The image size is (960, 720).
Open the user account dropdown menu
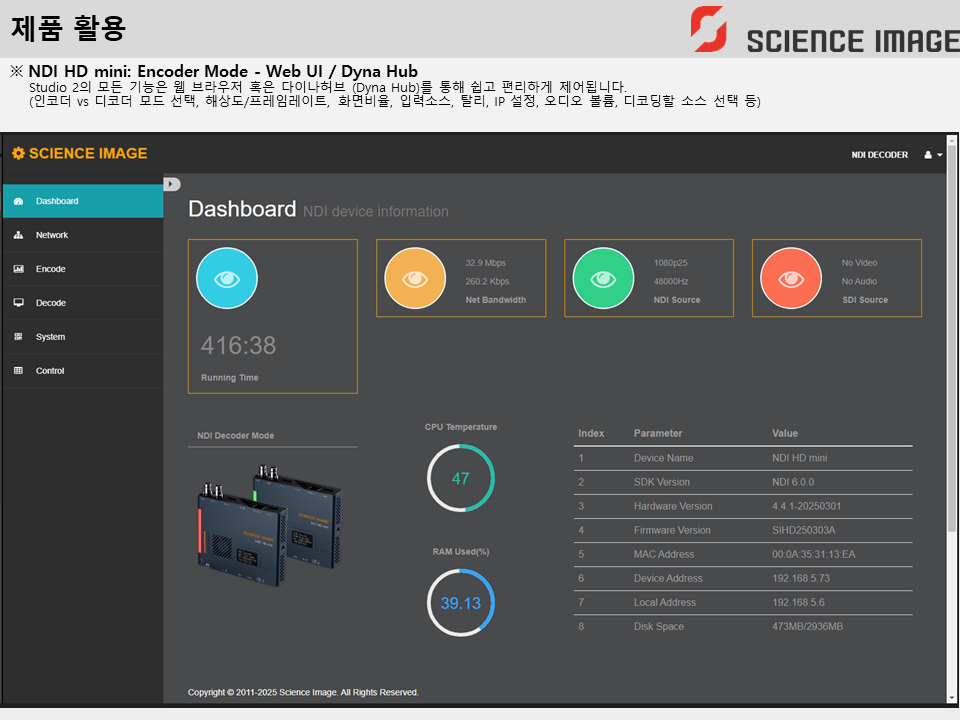pyautogui.click(x=933, y=155)
